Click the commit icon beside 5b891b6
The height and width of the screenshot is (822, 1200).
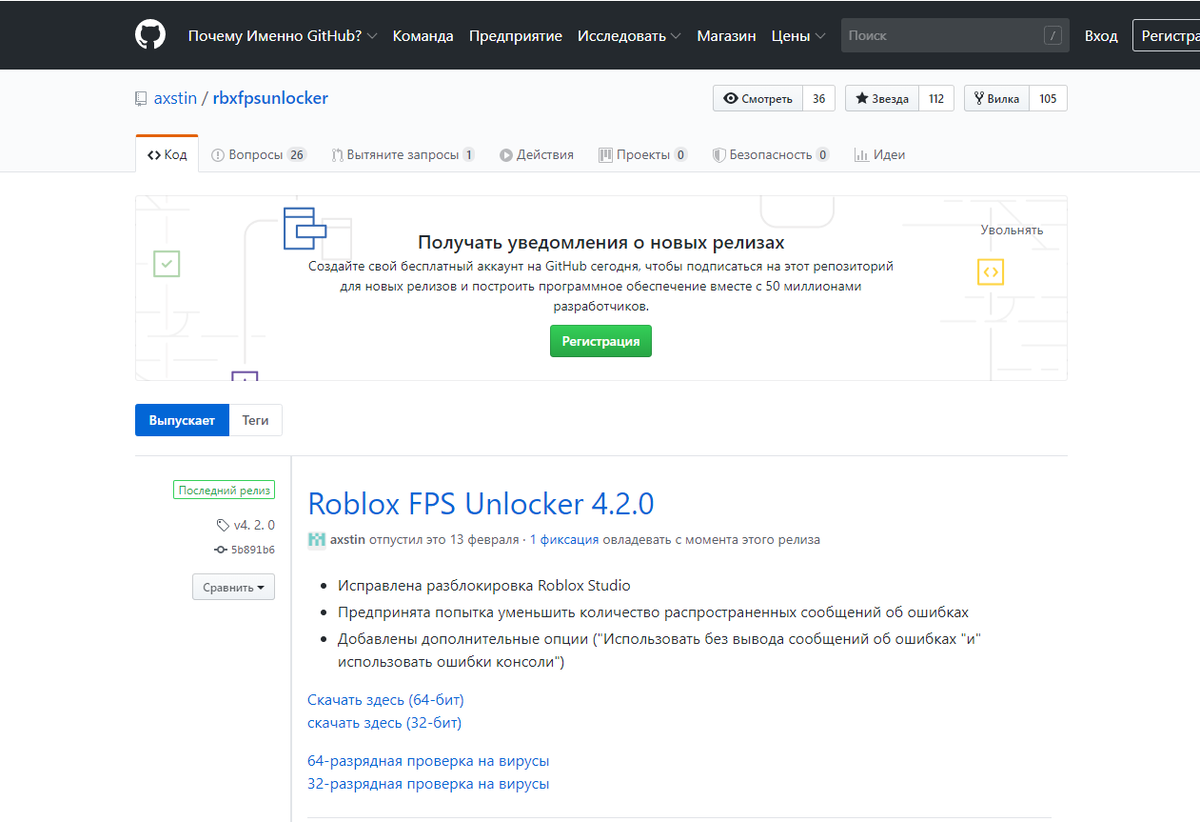point(220,550)
